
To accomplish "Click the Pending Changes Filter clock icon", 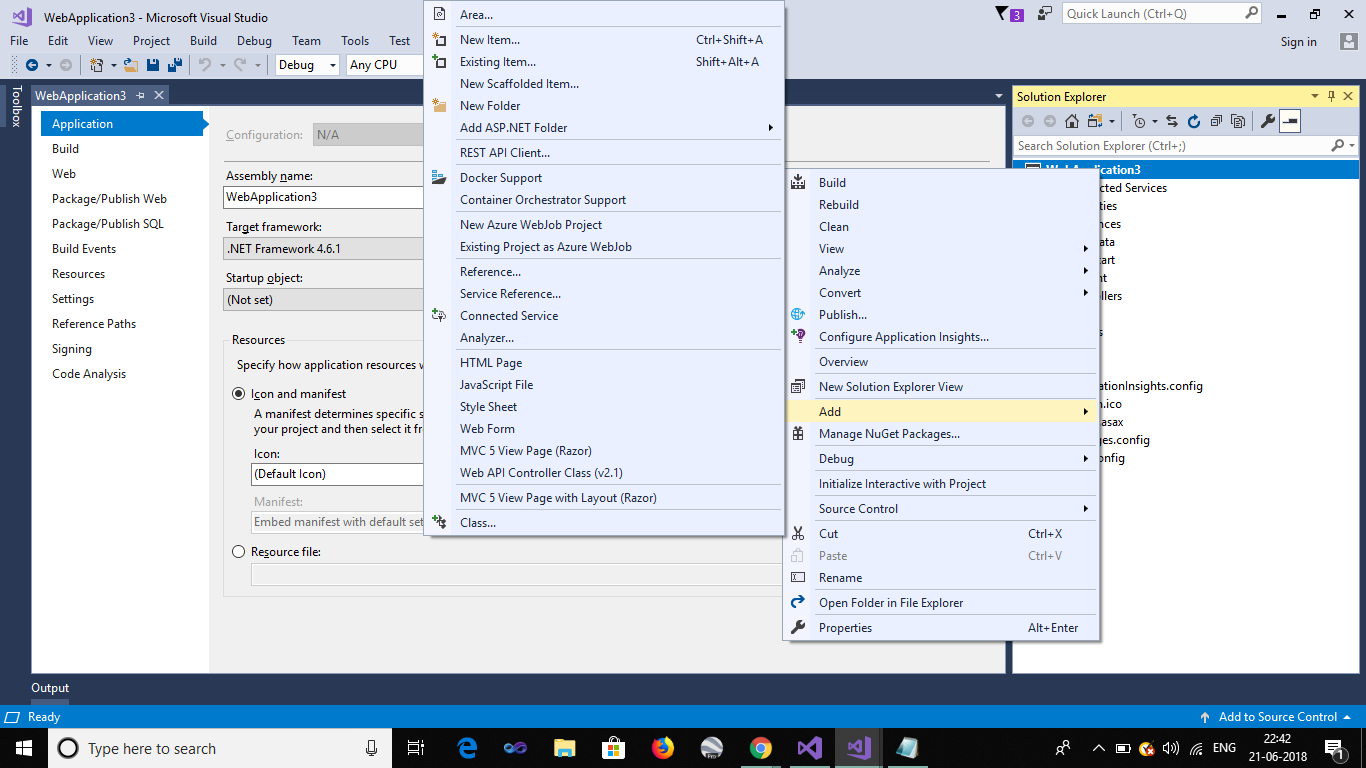I will click(1138, 122).
